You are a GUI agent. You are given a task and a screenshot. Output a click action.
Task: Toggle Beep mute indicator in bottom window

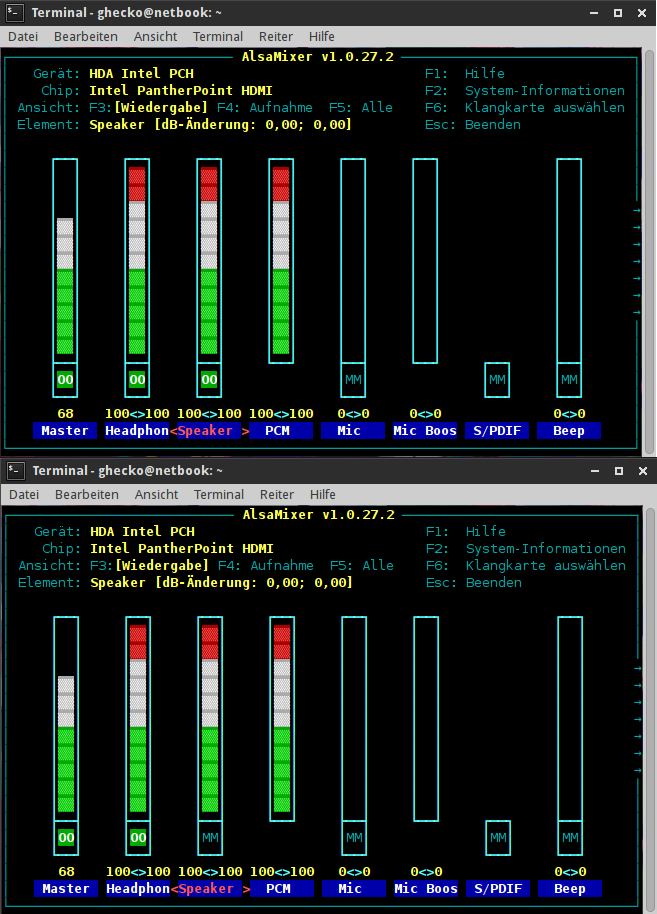tap(570, 838)
